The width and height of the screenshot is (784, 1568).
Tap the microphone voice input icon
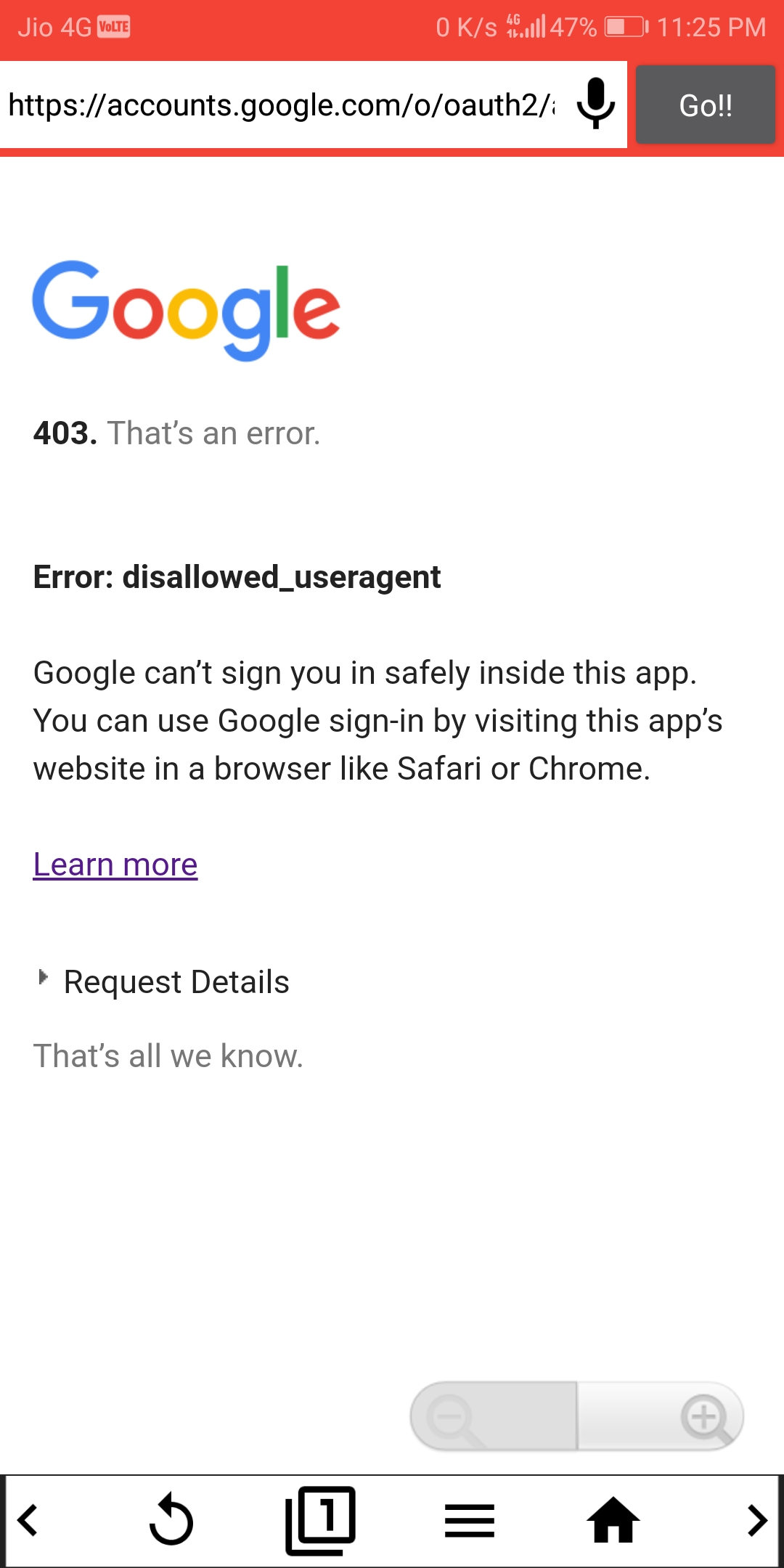596,104
